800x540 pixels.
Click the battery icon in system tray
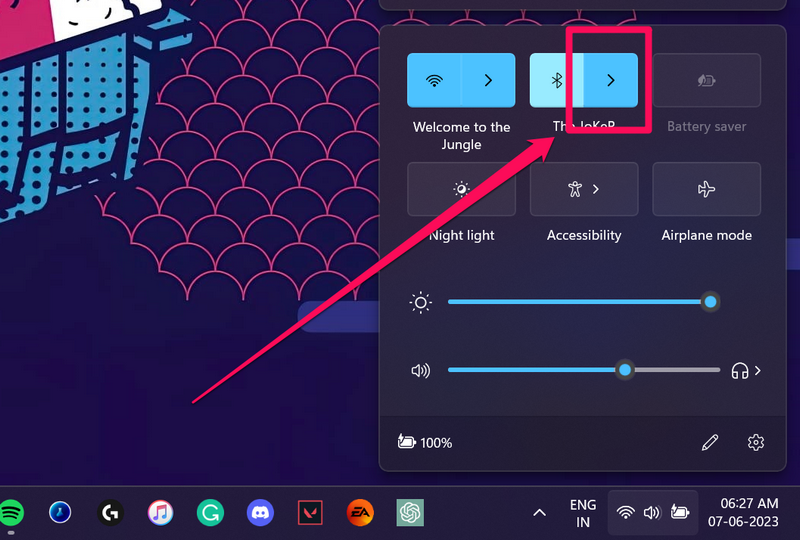(x=680, y=512)
